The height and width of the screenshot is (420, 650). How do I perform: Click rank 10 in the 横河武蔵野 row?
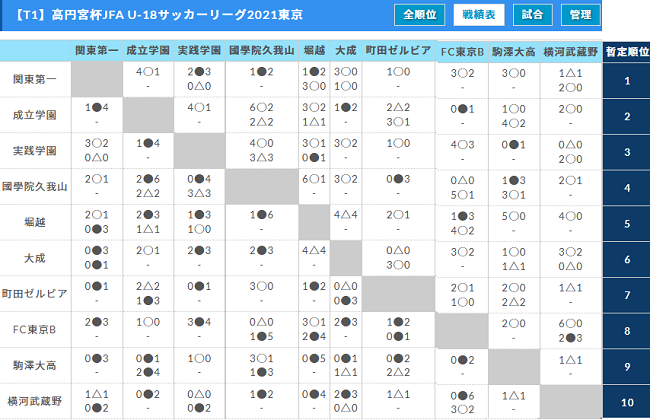pos(627,403)
